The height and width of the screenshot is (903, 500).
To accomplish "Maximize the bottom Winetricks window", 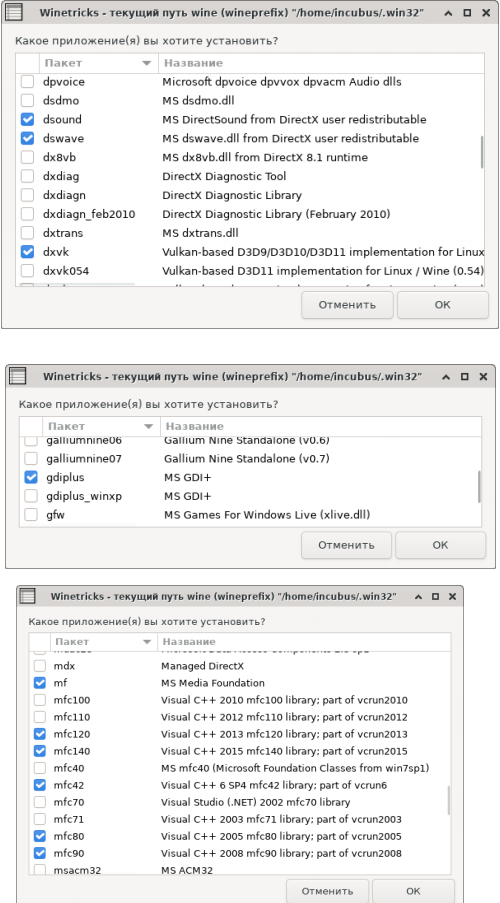I will [x=435, y=596].
